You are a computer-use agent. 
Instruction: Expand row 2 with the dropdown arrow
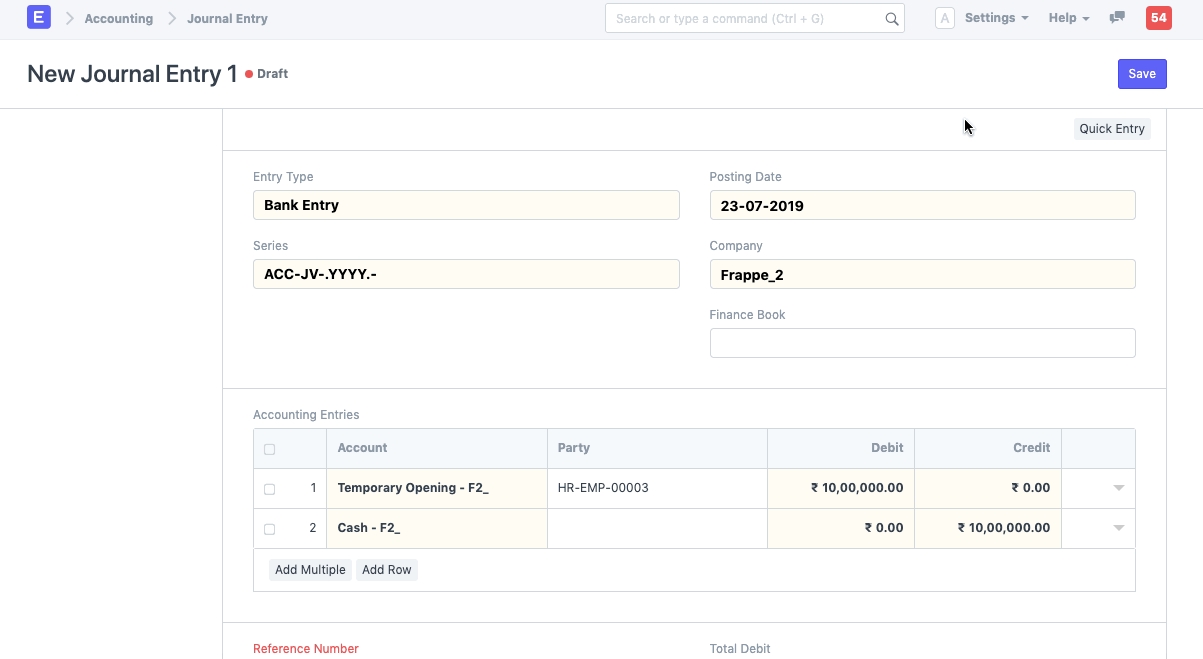tap(1118, 528)
